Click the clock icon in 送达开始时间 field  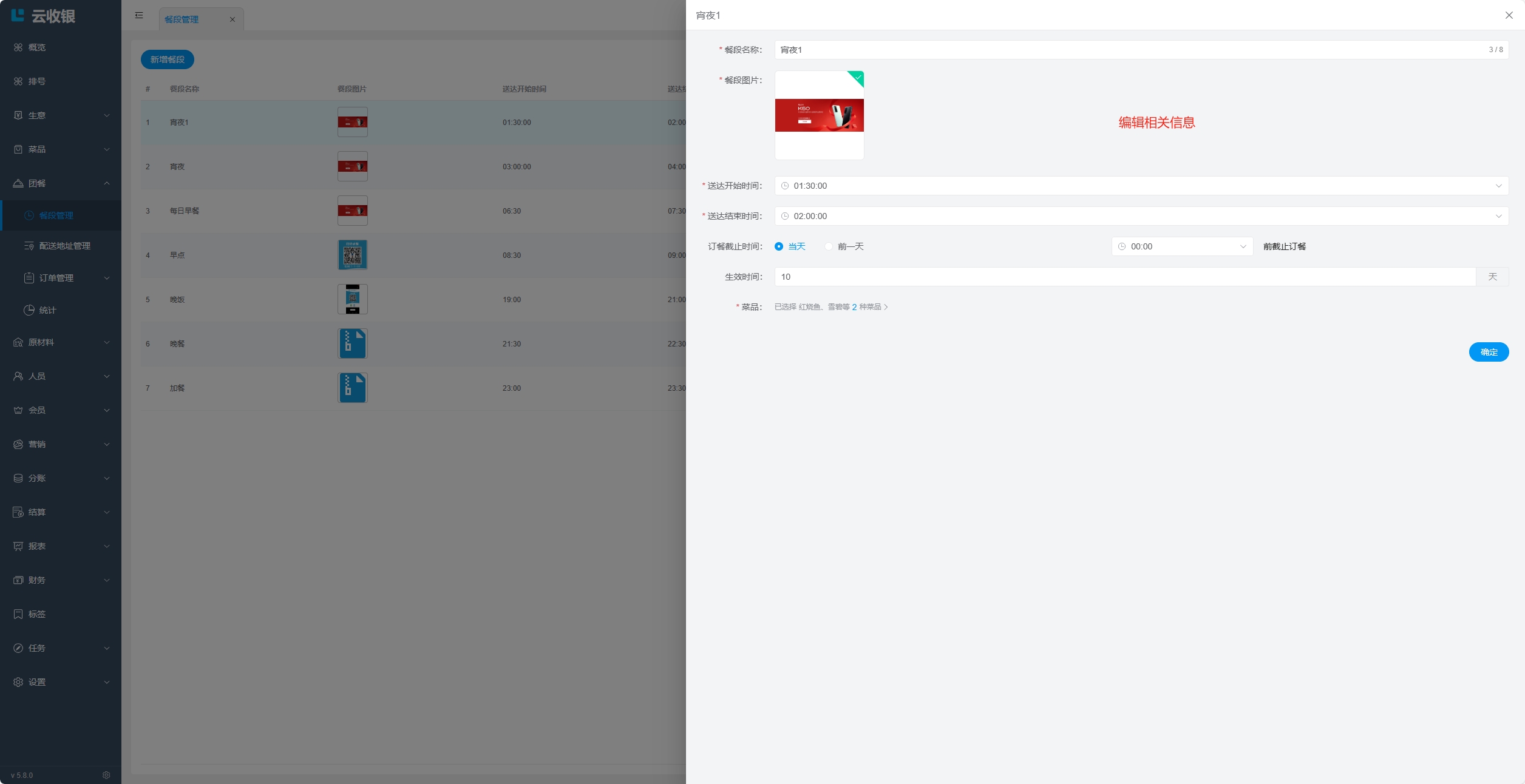785,186
